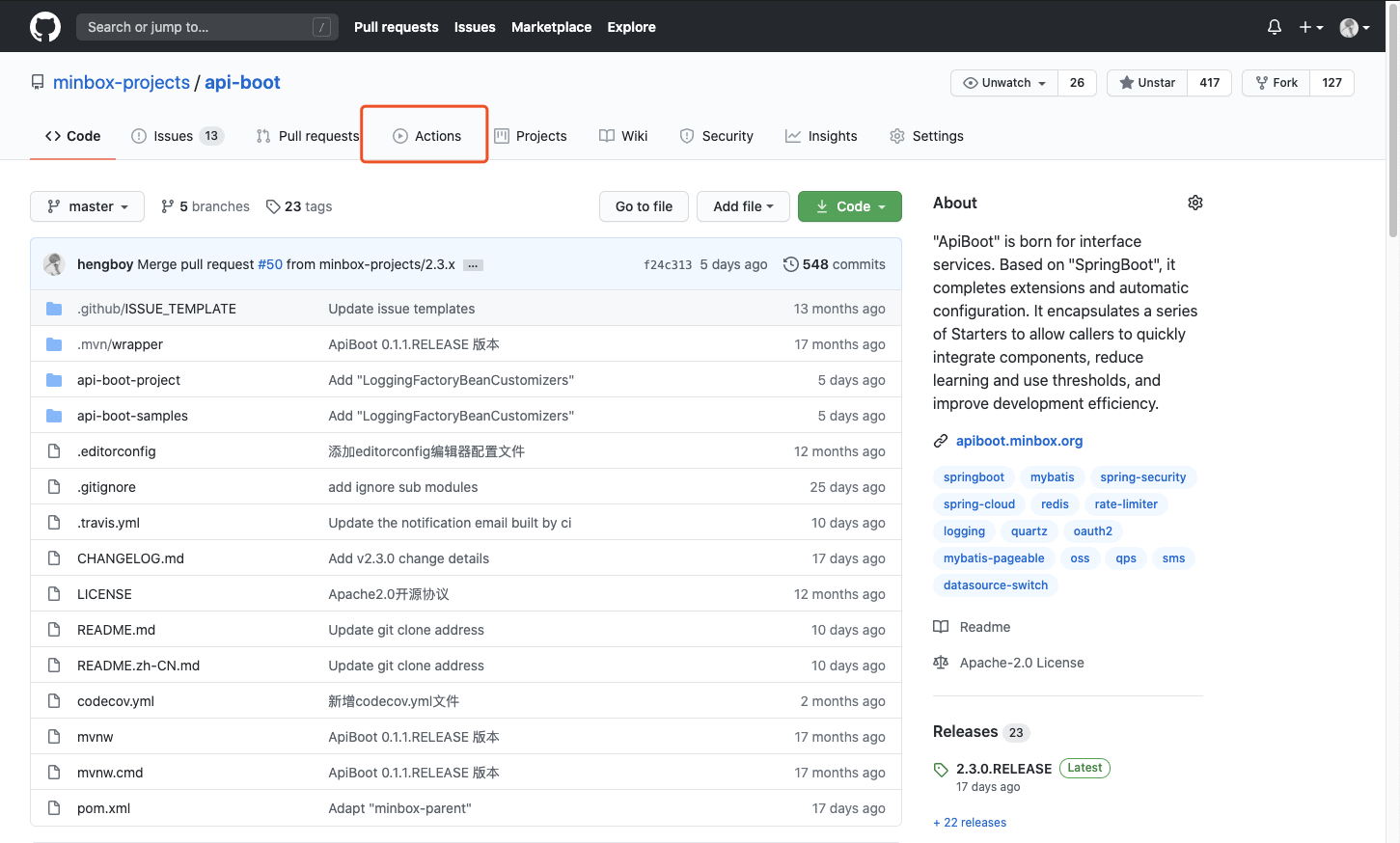Click the folder icon for .mvn/wrapper
This screenshot has width=1400, height=843.
point(54,344)
